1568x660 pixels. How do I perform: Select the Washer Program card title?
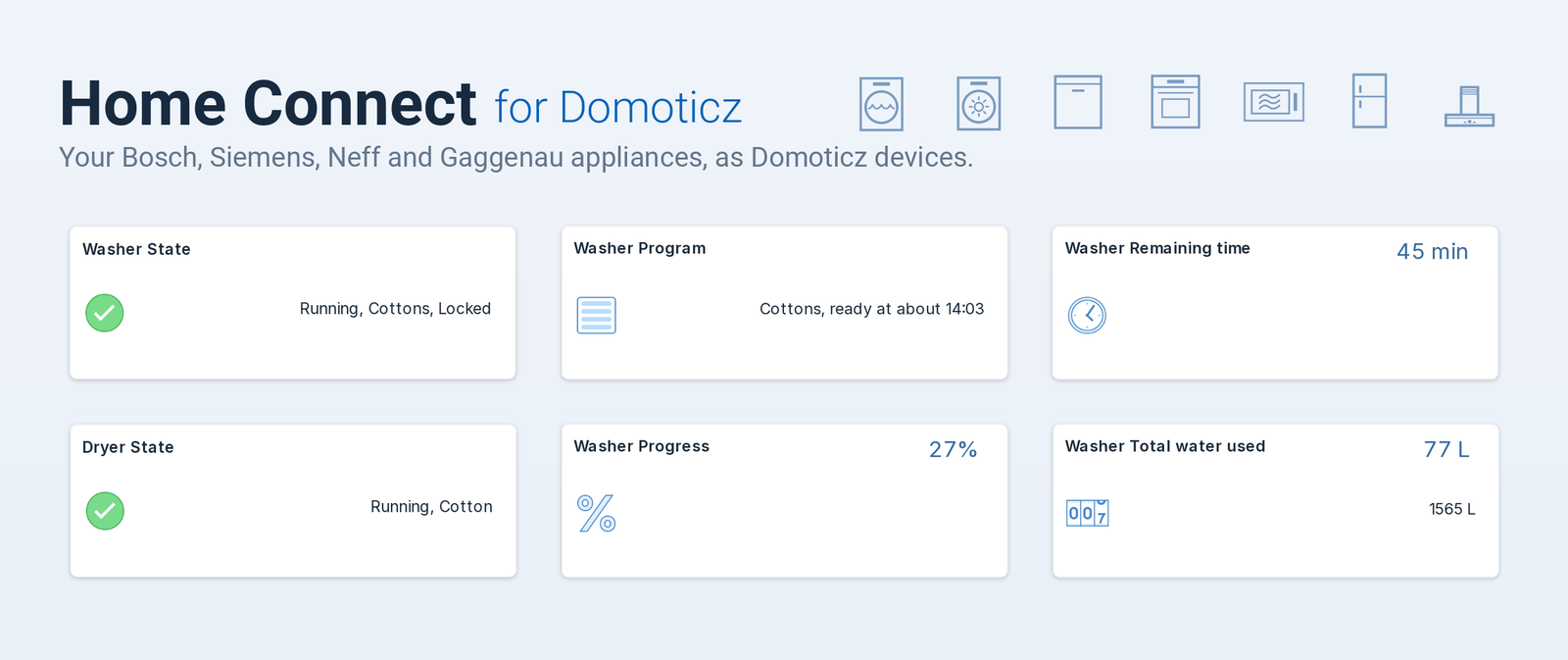(x=640, y=249)
